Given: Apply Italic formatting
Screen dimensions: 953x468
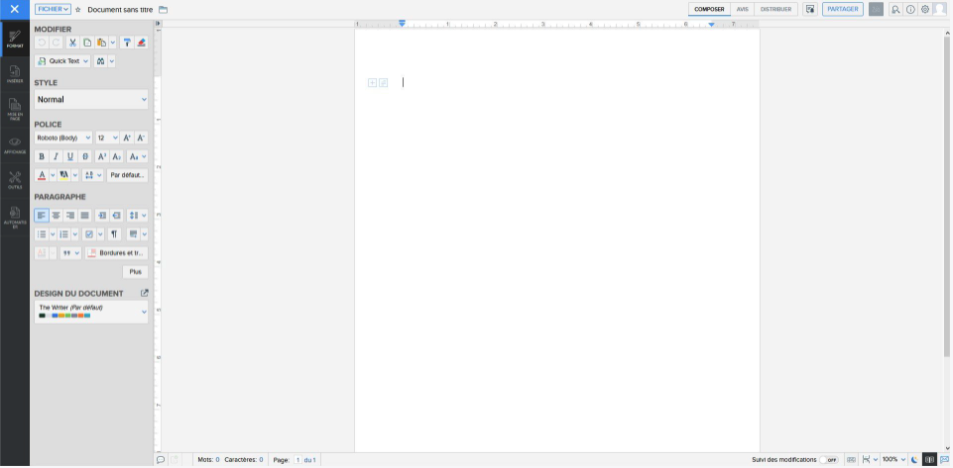Looking at the screenshot, I should coord(56,156).
